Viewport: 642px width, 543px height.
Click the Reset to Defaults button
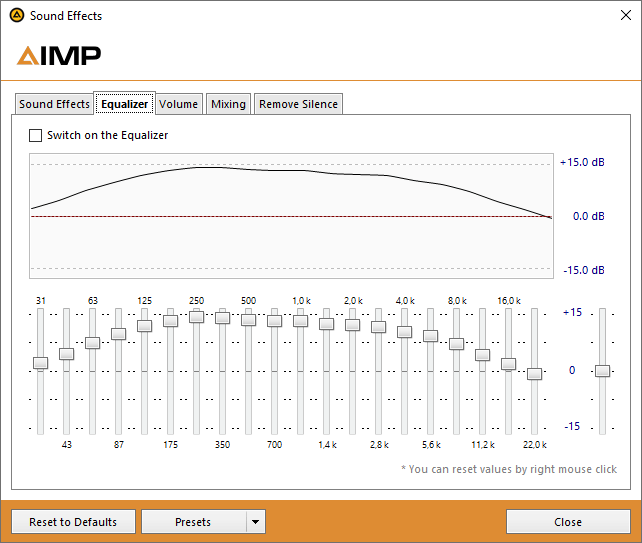[73, 522]
